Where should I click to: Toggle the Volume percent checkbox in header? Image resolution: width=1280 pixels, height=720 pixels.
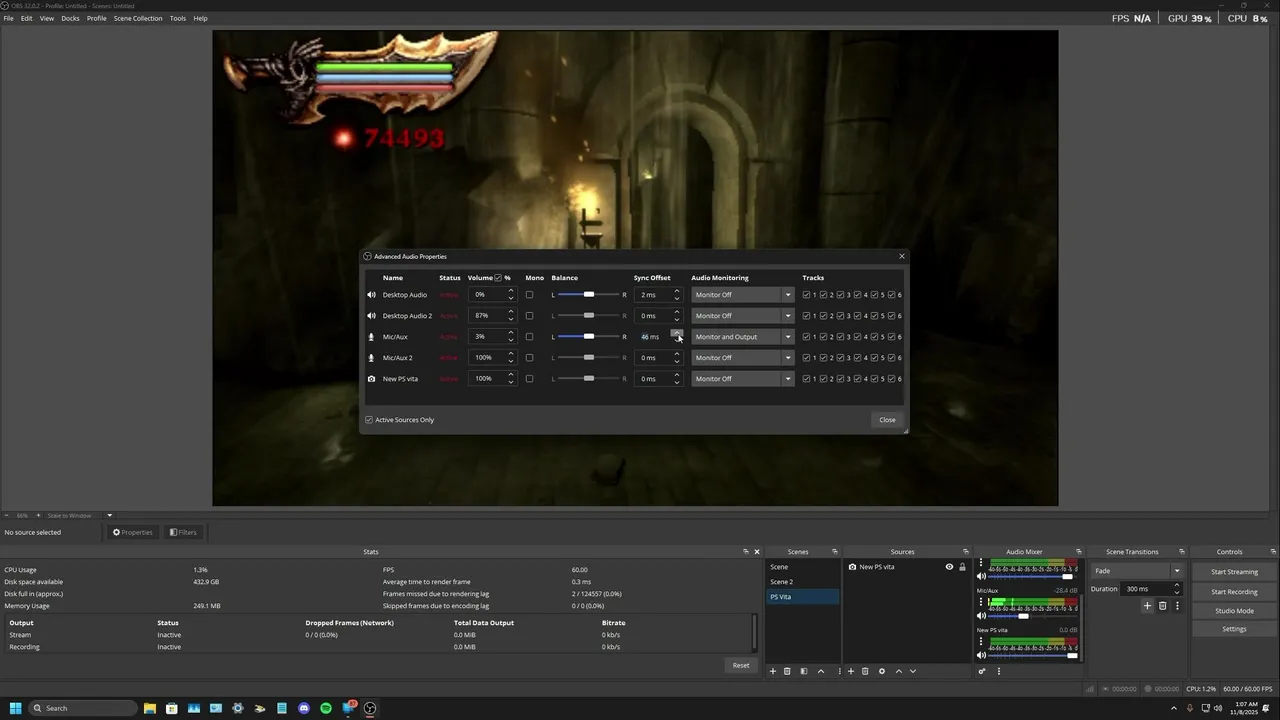498,278
